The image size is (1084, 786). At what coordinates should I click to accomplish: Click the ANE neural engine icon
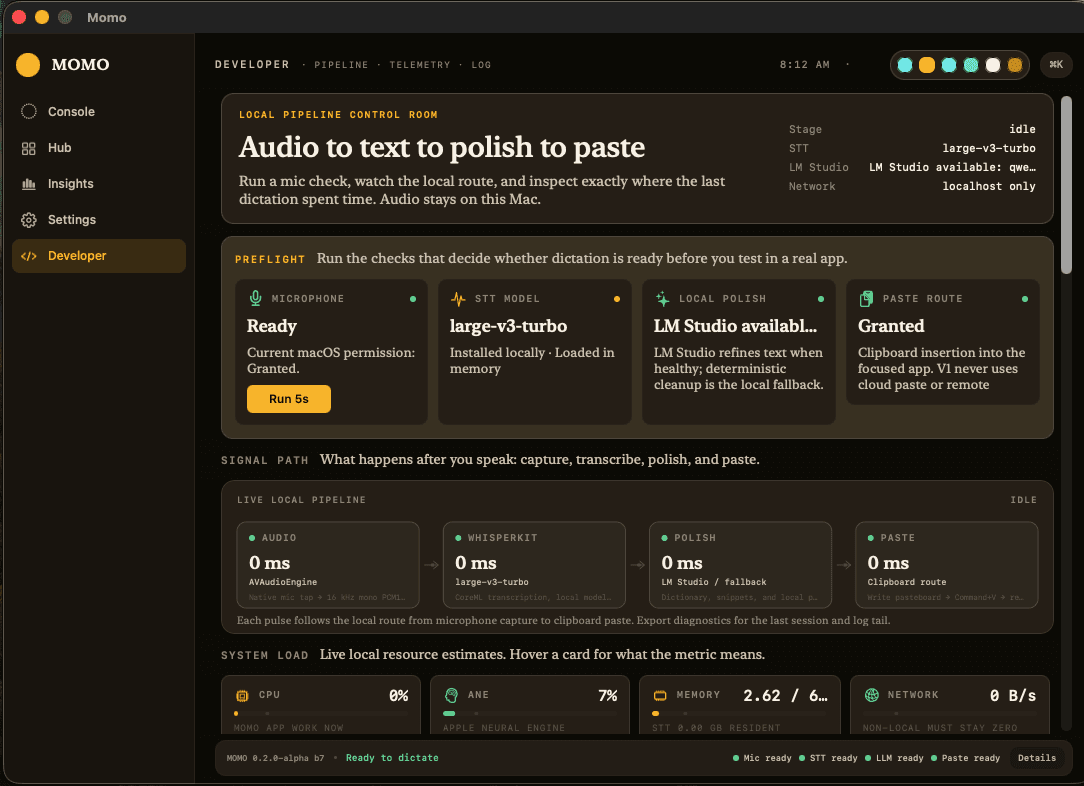click(451, 695)
